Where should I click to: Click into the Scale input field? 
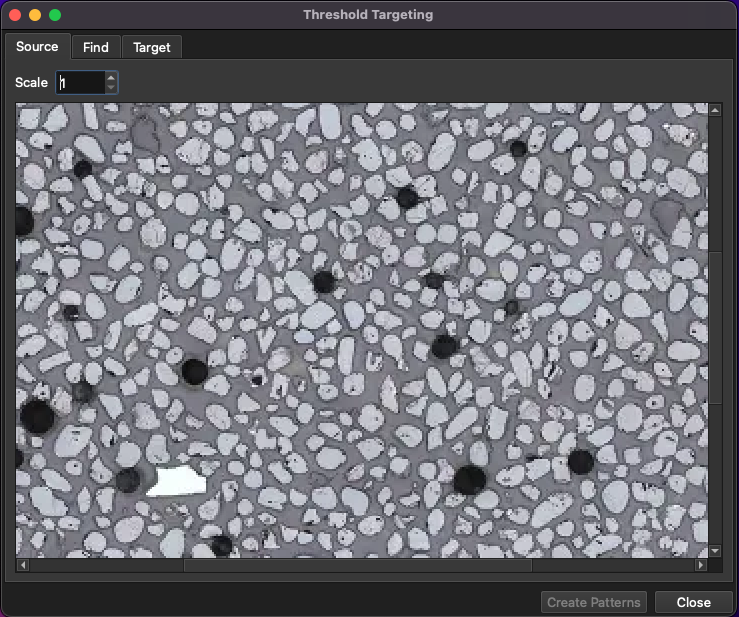pos(80,82)
